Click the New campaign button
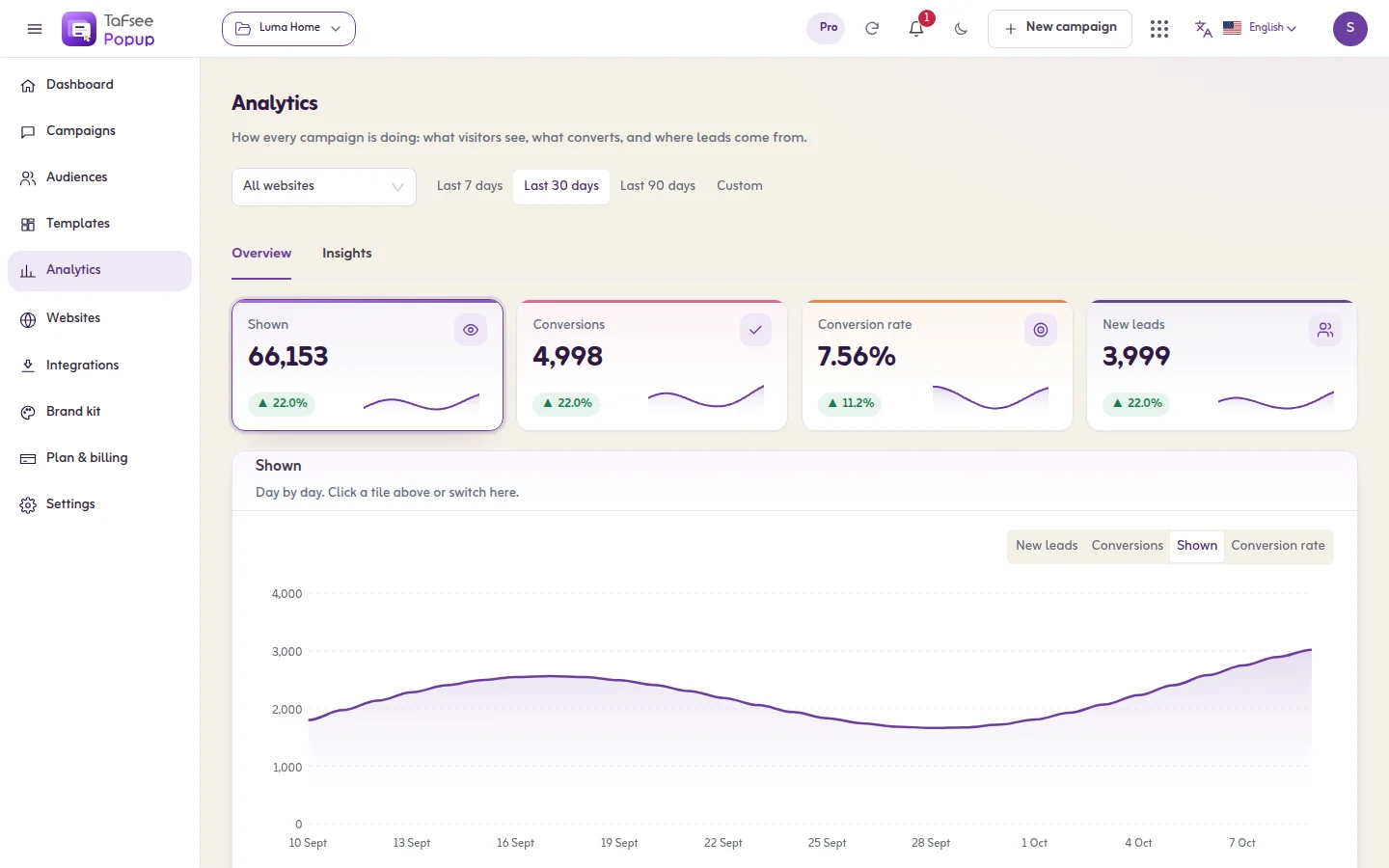Screen dimensions: 1389x868 coord(1060,29)
